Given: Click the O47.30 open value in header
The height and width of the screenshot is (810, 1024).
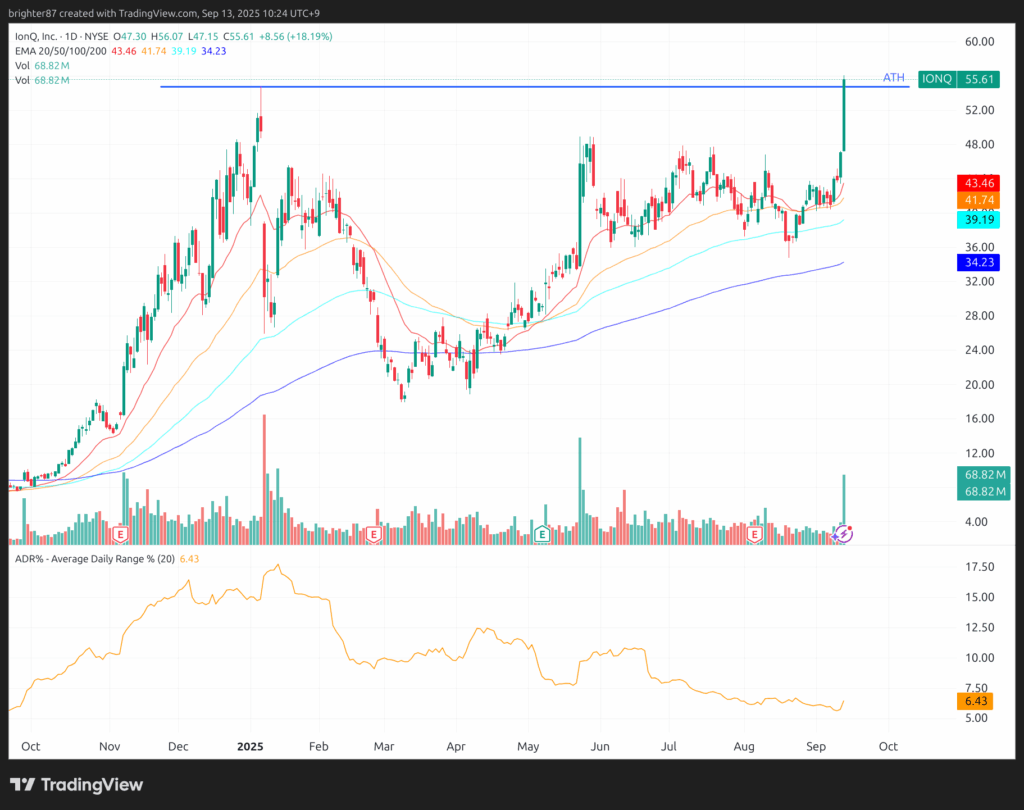Looking at the screenshot, I should point(130,37).
